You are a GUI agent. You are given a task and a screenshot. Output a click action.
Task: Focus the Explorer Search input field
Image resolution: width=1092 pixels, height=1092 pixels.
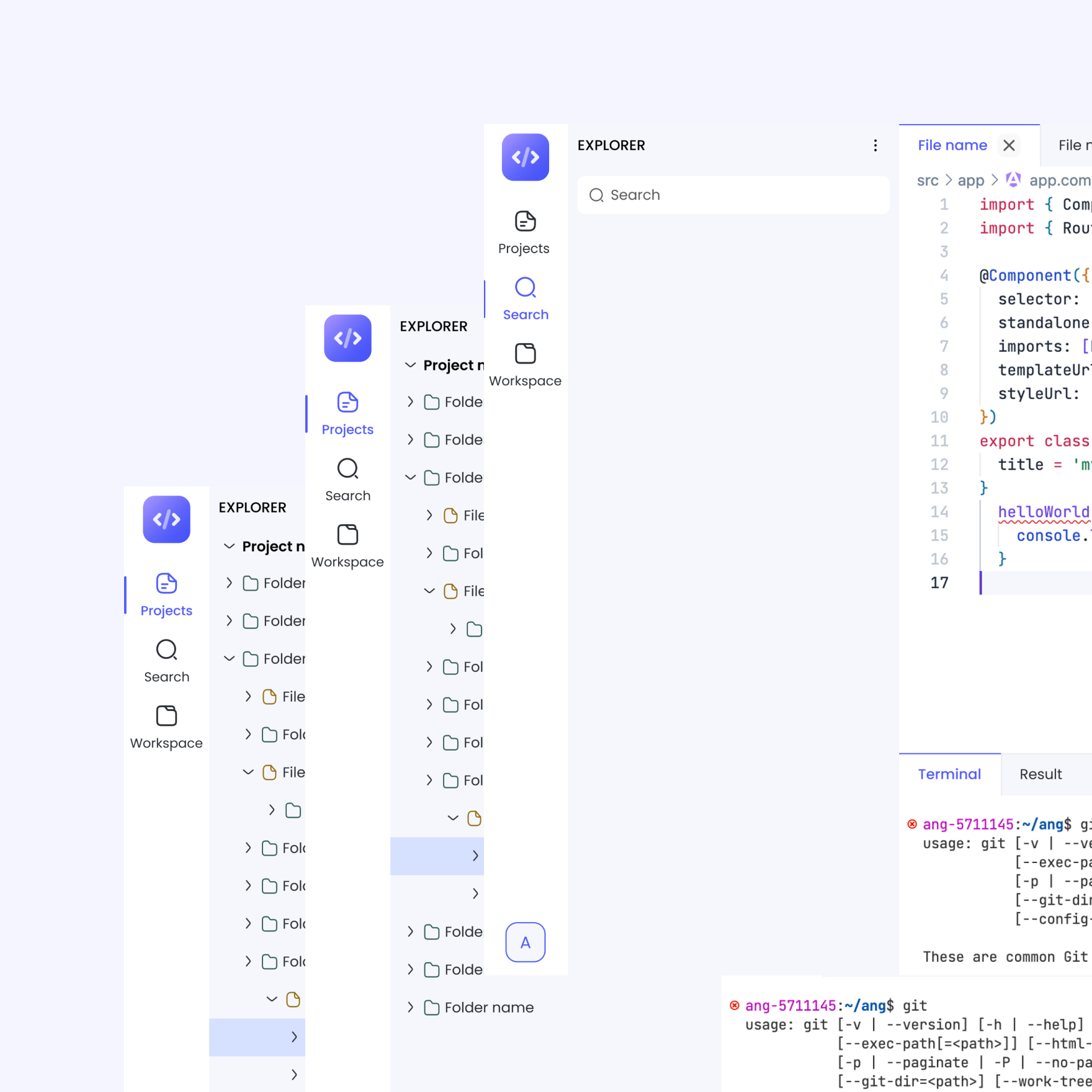(733, 195)
